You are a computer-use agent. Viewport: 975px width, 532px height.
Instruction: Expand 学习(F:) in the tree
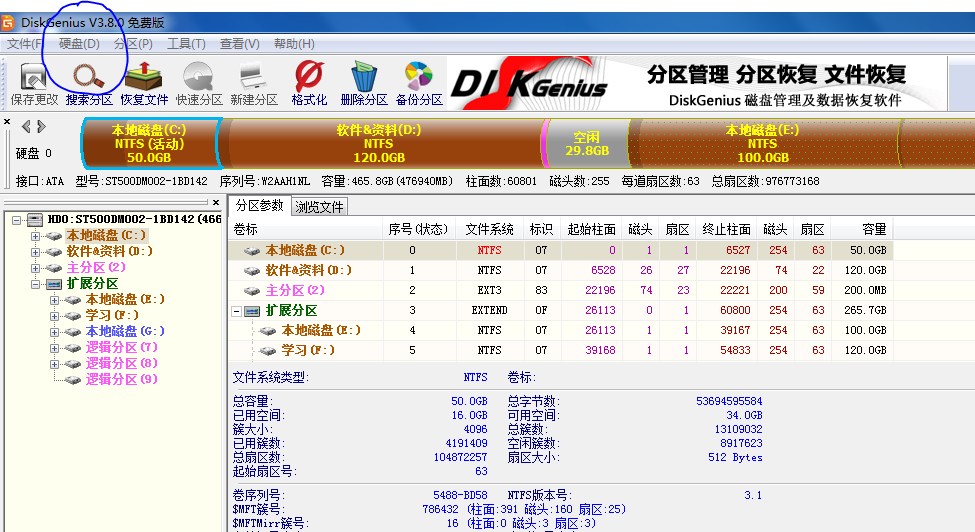click(54, 316)
